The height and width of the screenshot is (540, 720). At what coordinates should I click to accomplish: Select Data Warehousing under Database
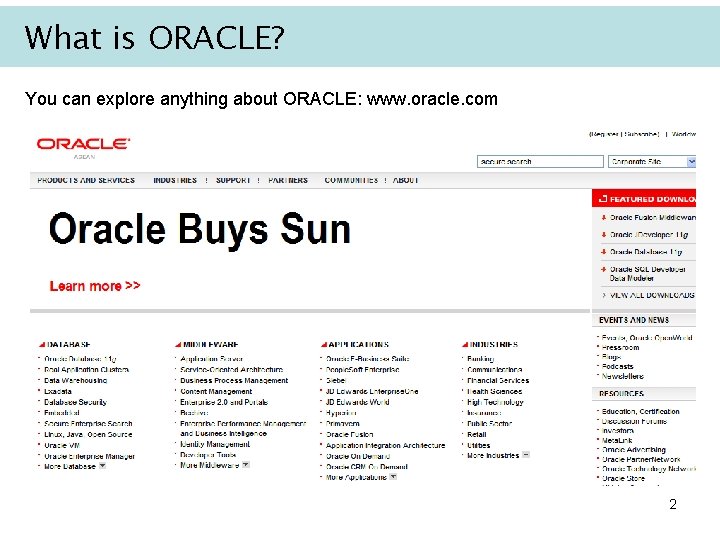point(76,380)
